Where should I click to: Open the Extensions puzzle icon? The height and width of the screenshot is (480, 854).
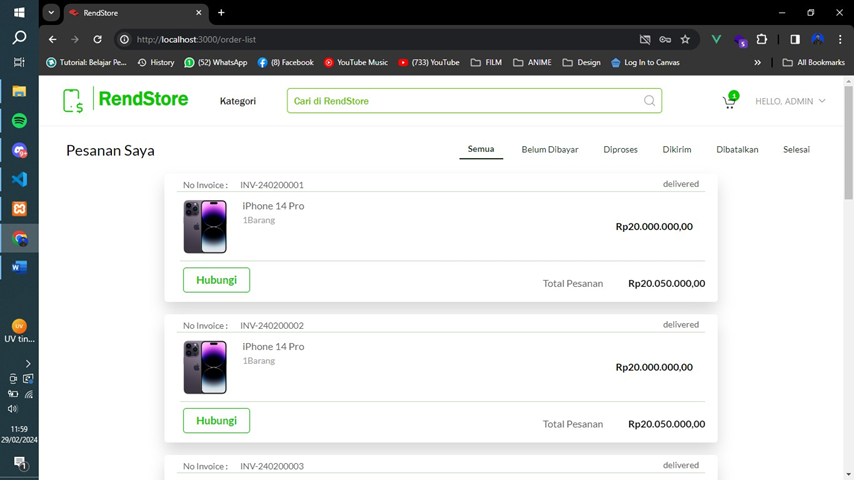(x=762, y=39)
